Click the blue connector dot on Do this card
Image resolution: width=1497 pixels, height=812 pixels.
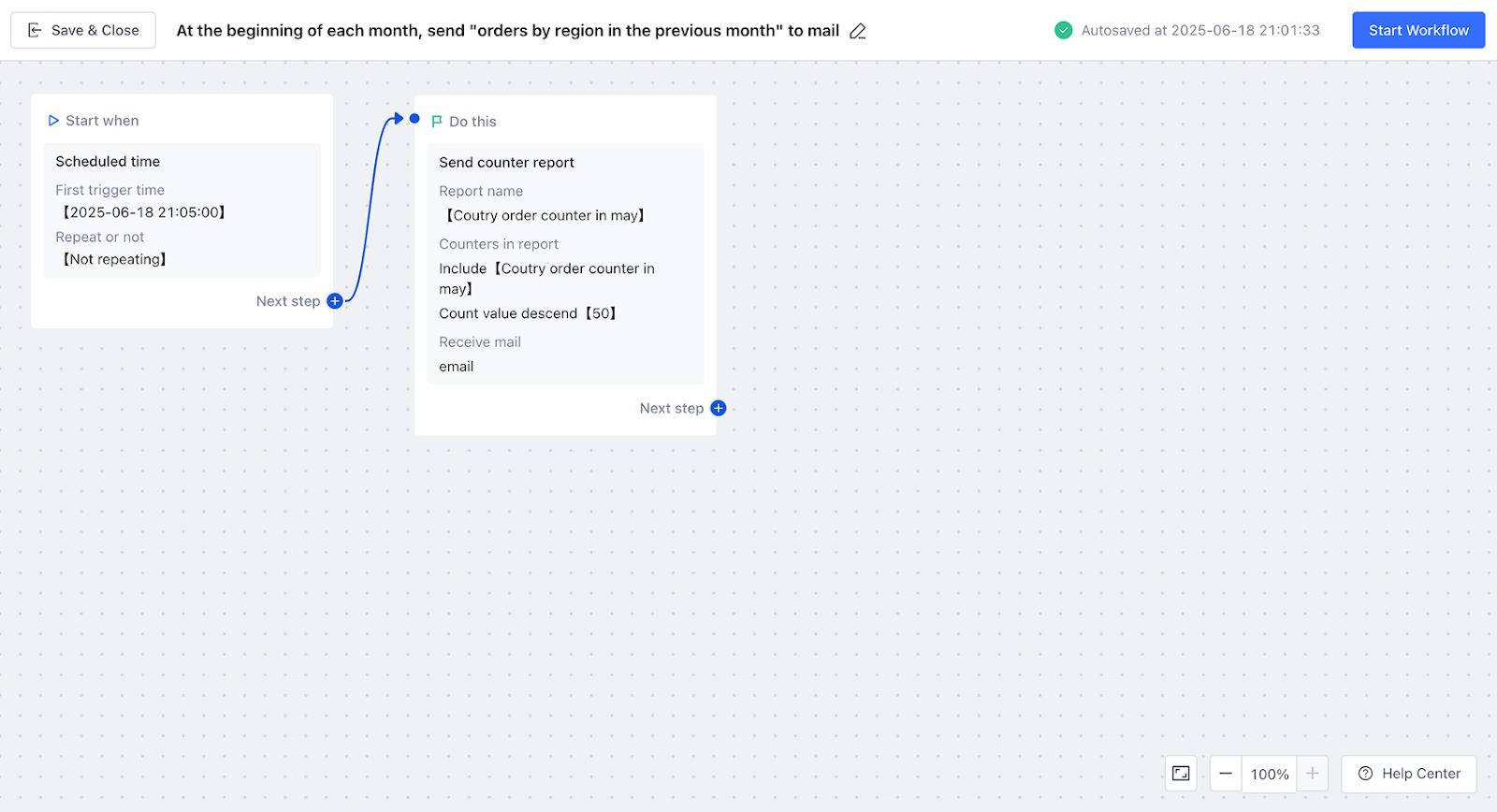[x=414, y=119]
